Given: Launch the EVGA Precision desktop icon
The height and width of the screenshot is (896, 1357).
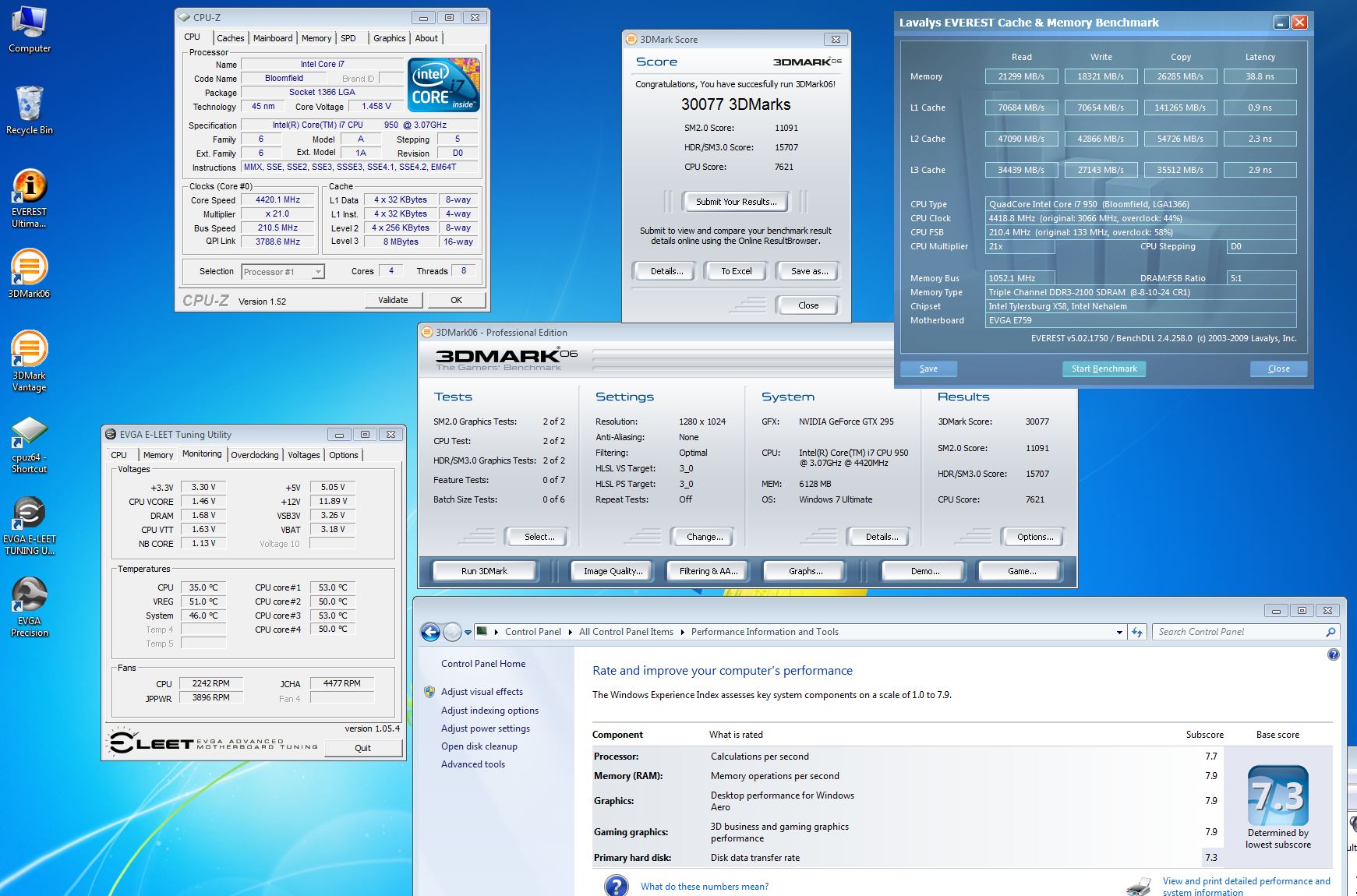Looking at the screenshot, I should click(30, 608).
